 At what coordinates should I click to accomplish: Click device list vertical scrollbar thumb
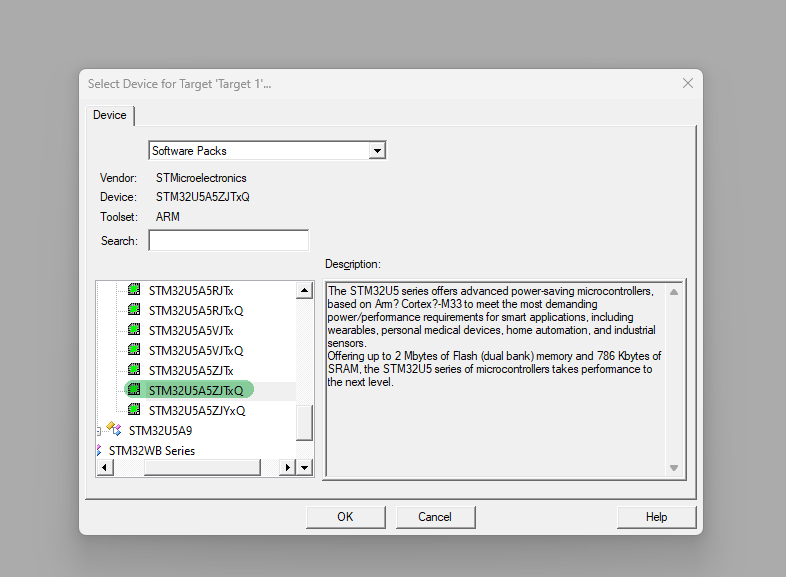pos(304,423)
